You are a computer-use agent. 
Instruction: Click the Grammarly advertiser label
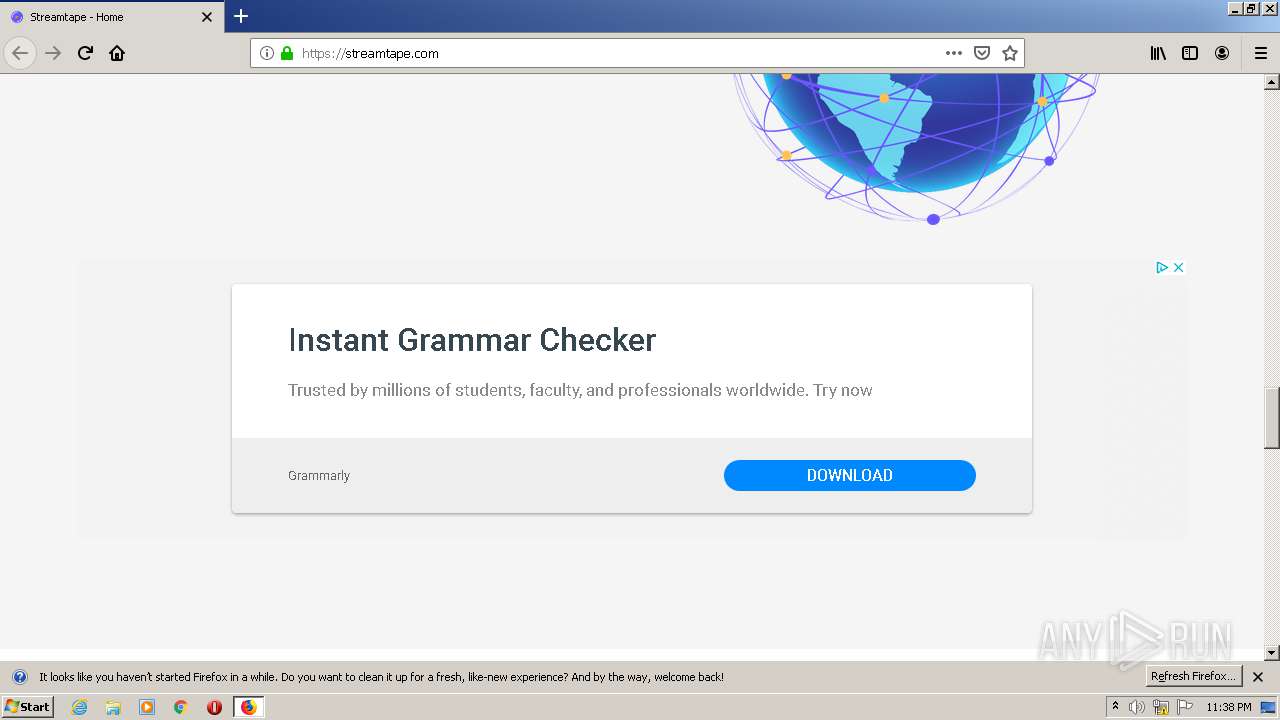click(319, 475)
